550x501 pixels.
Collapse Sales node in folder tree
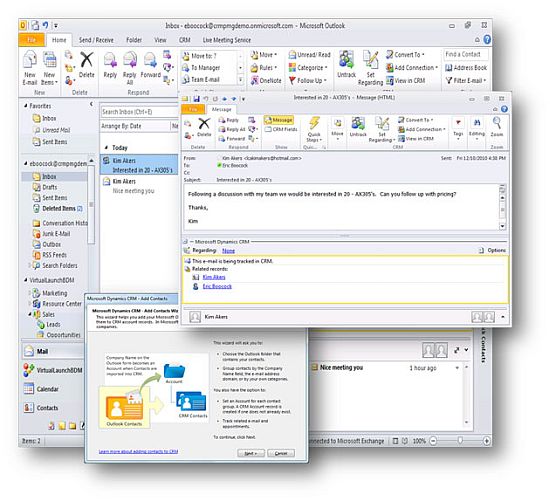point(30,314)
